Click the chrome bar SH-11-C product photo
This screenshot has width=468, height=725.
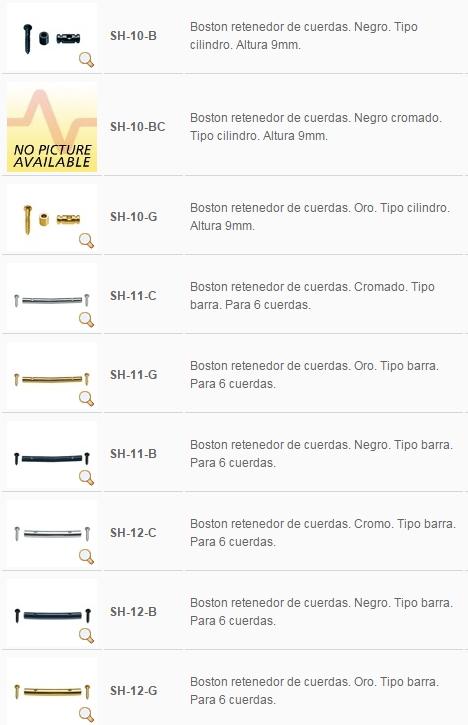click(x=52, y=297)
